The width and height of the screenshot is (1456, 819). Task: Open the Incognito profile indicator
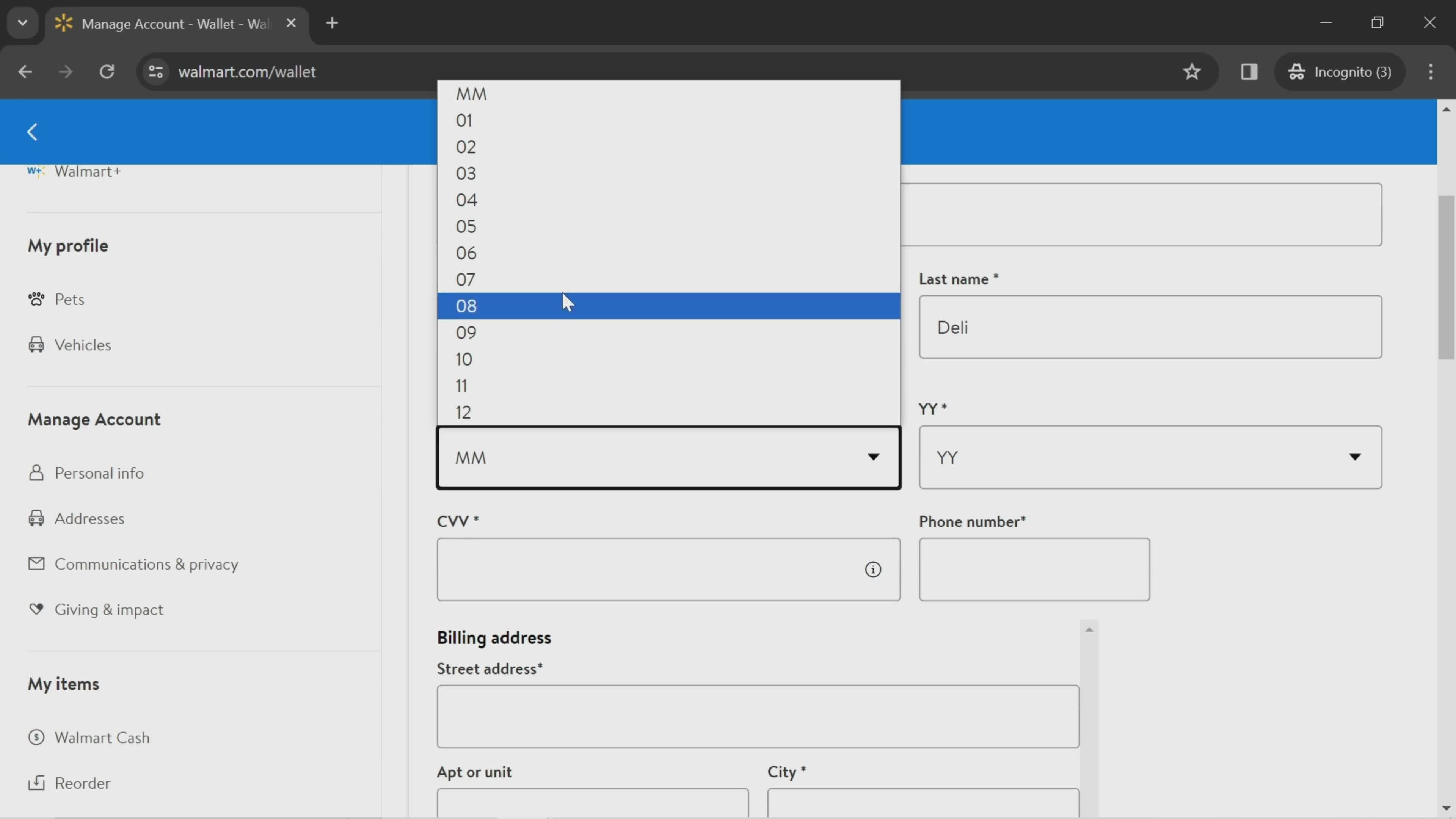coord(1340,72)
